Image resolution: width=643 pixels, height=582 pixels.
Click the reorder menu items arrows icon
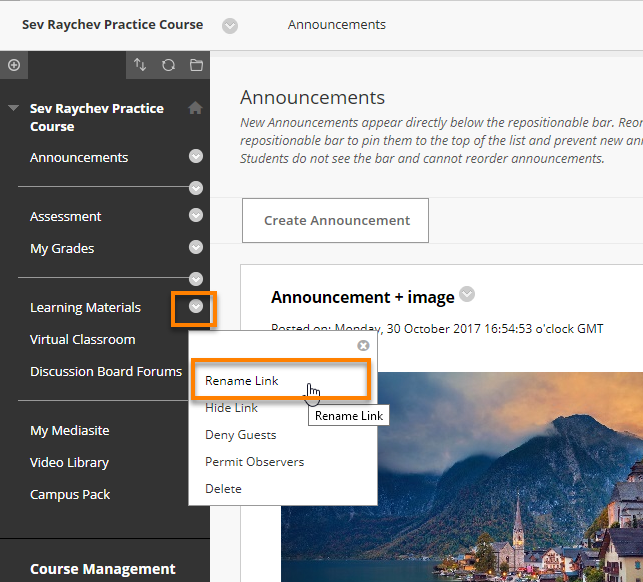[140, 65]
